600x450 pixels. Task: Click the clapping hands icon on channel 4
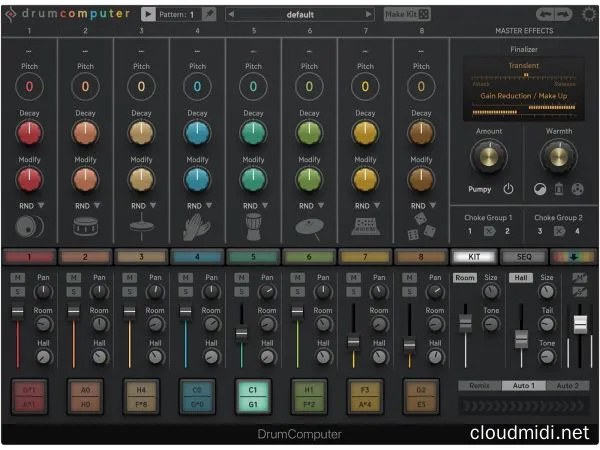197,227
